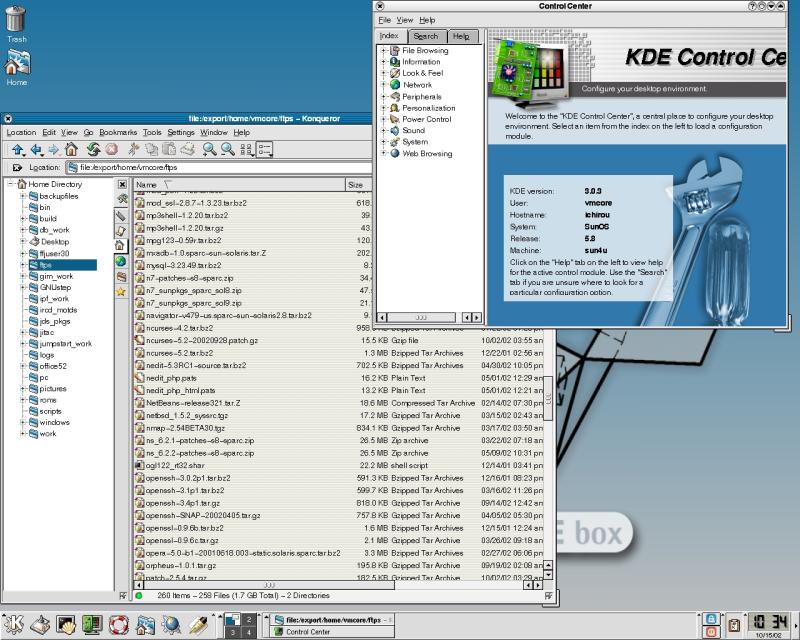The height and width of the screenshot is (640, 800).
Task: Click the Up arrow navigation icon
Action: (x=17, y=150)
